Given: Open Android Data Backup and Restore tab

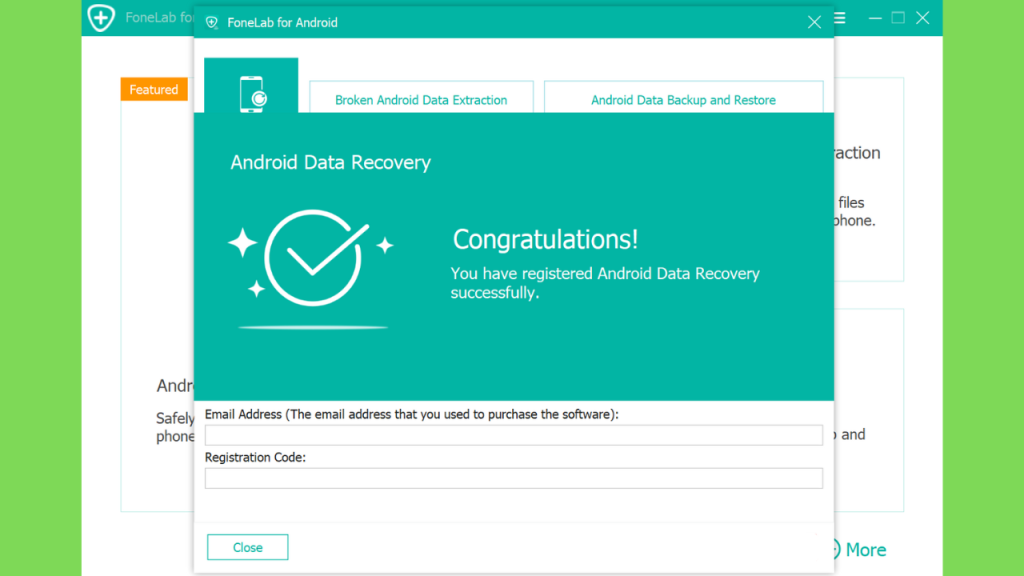Looking at the screenshot, I should pos(684,97).
